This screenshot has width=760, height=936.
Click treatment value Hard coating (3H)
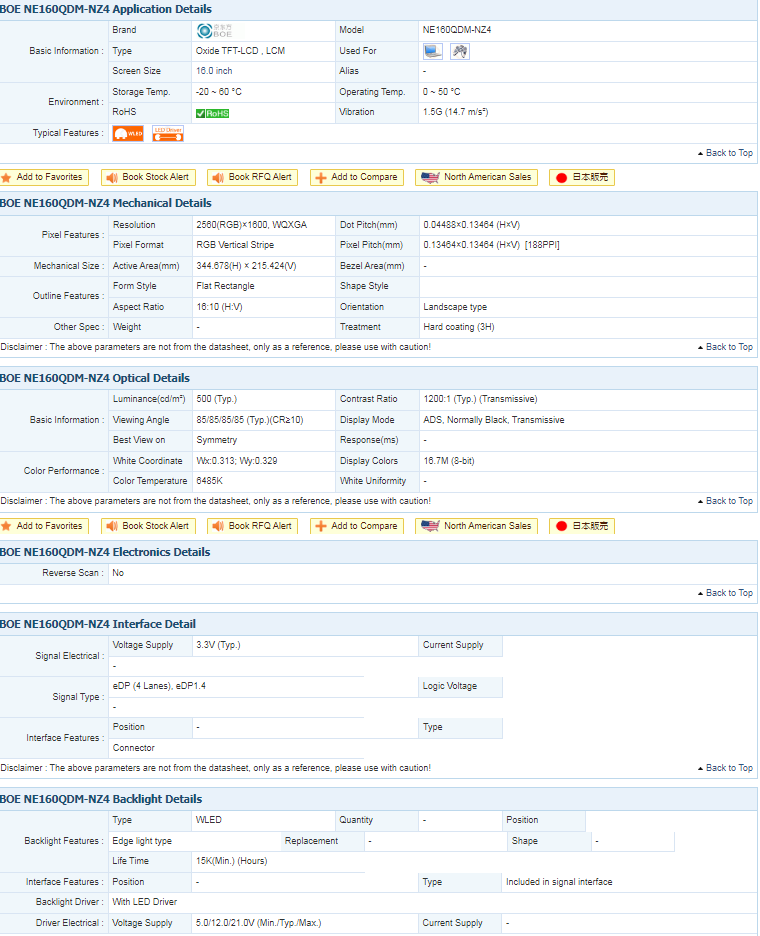click(459, 328)
